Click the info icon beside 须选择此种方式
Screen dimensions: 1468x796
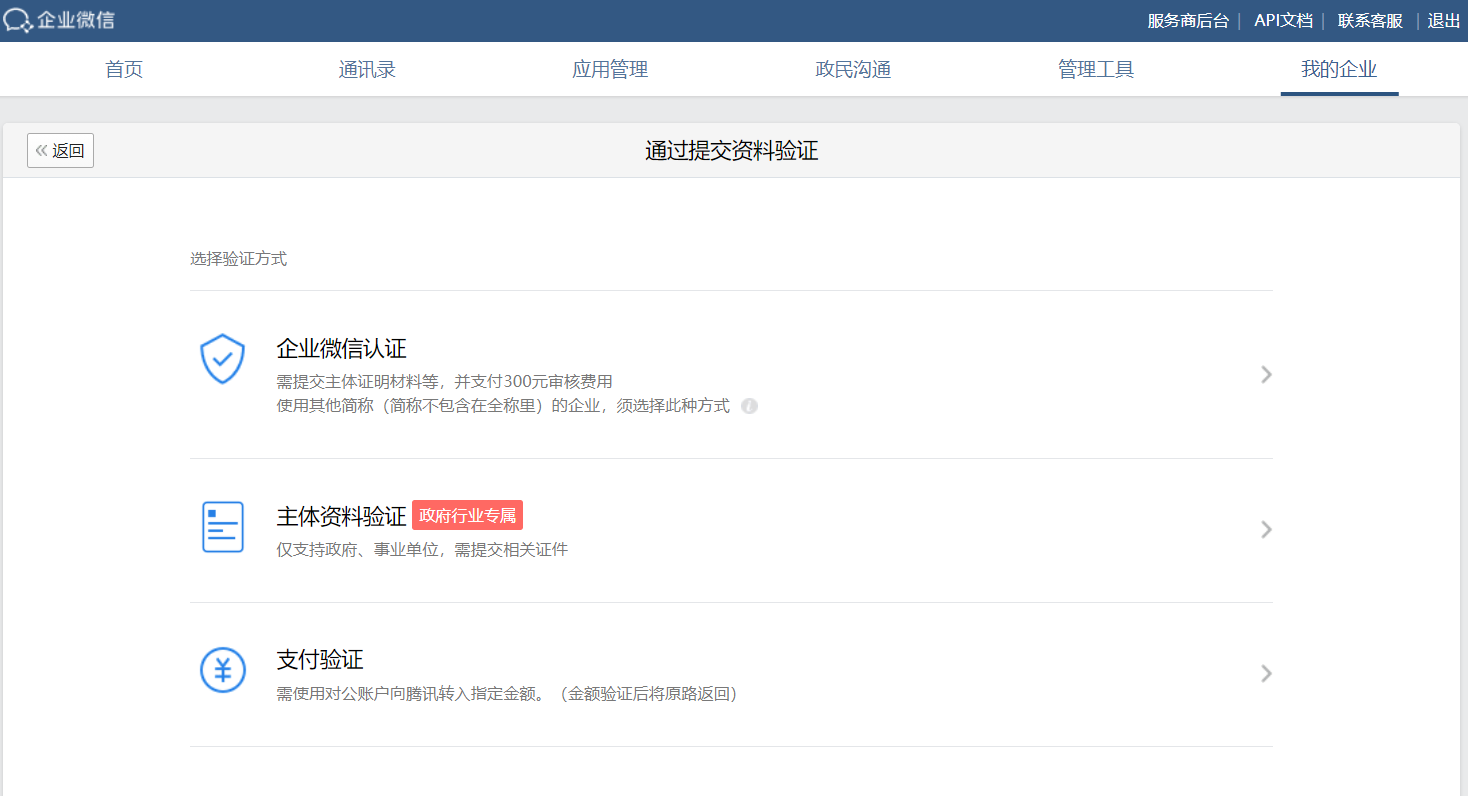749,406
